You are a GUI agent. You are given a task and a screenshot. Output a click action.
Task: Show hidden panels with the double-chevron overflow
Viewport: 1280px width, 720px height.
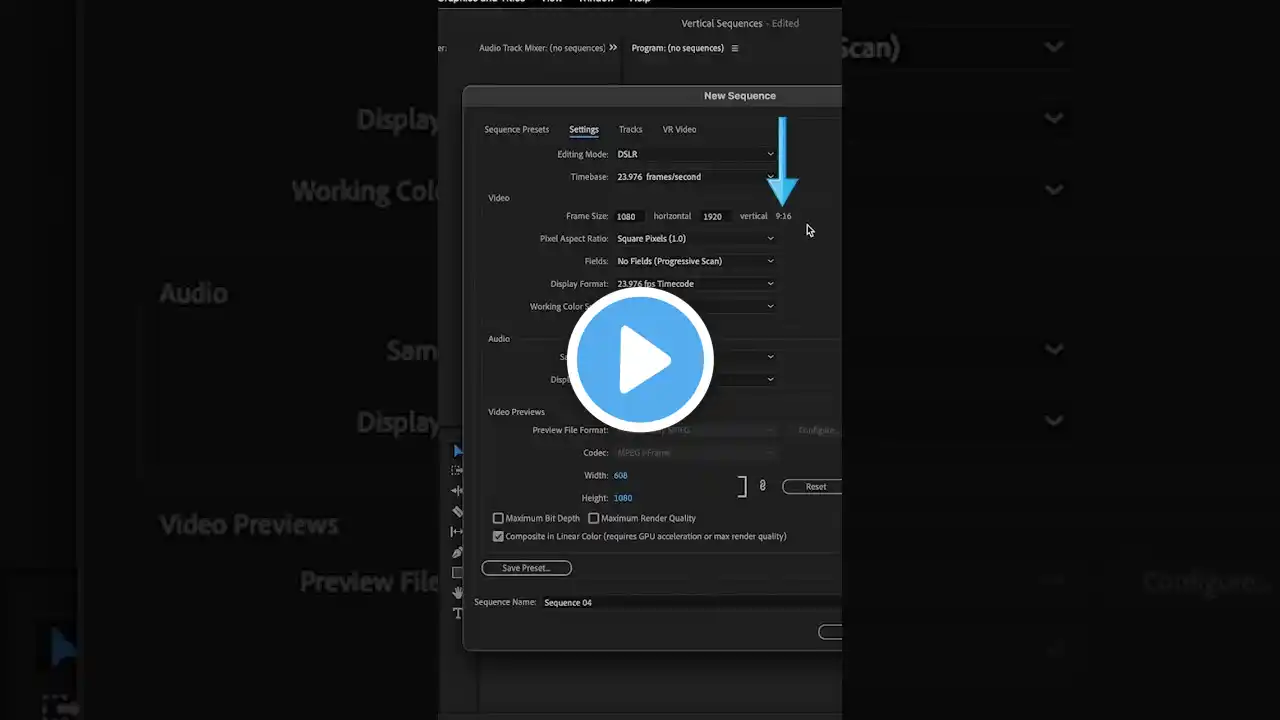(x=613, y=48)
